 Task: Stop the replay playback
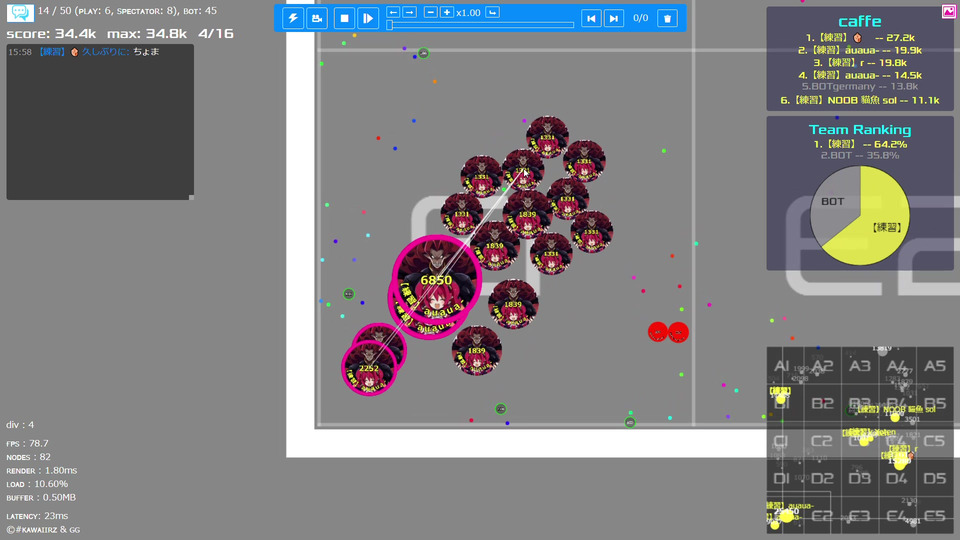(x=344, y=18)
